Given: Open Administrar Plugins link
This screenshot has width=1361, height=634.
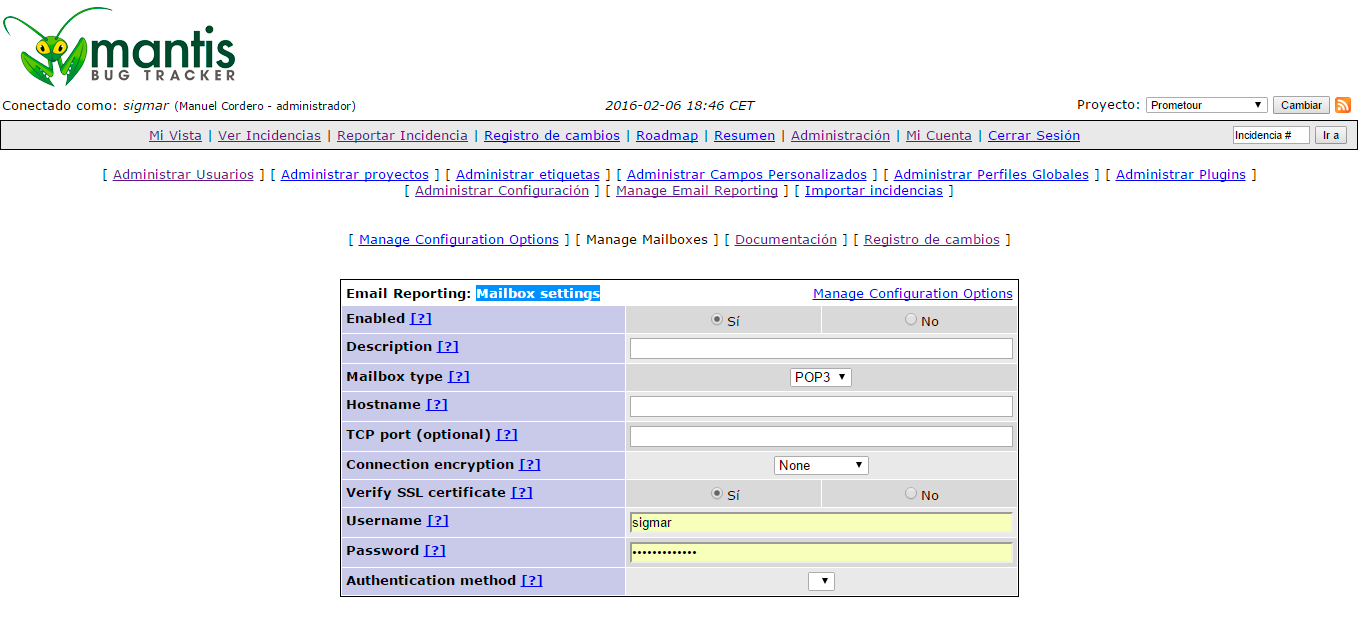Looking at the screenshot, I should click(1180, 175).
